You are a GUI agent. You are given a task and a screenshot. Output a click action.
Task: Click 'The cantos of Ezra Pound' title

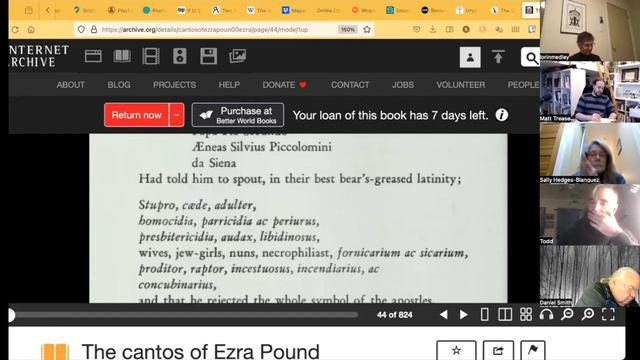pos(200,351)
